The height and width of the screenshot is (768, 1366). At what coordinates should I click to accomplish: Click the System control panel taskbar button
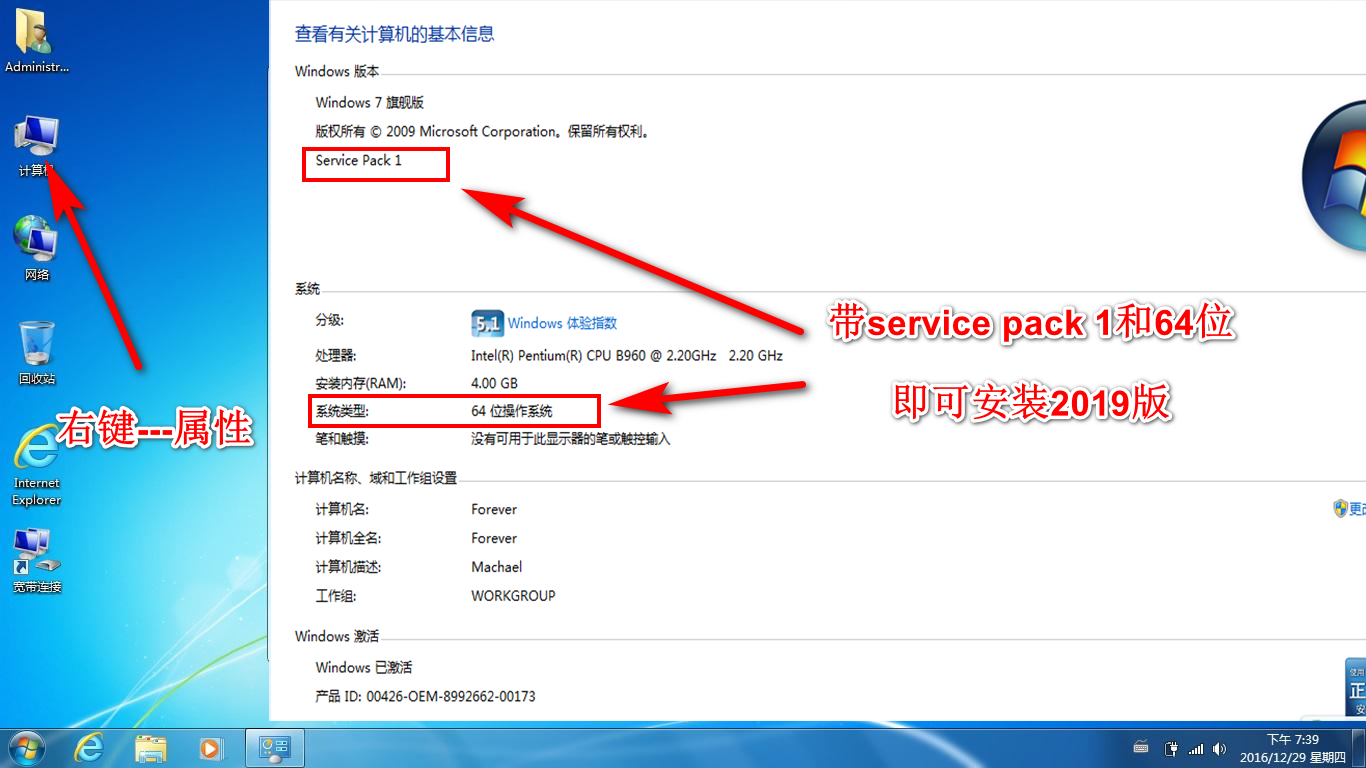click(274, 747)
